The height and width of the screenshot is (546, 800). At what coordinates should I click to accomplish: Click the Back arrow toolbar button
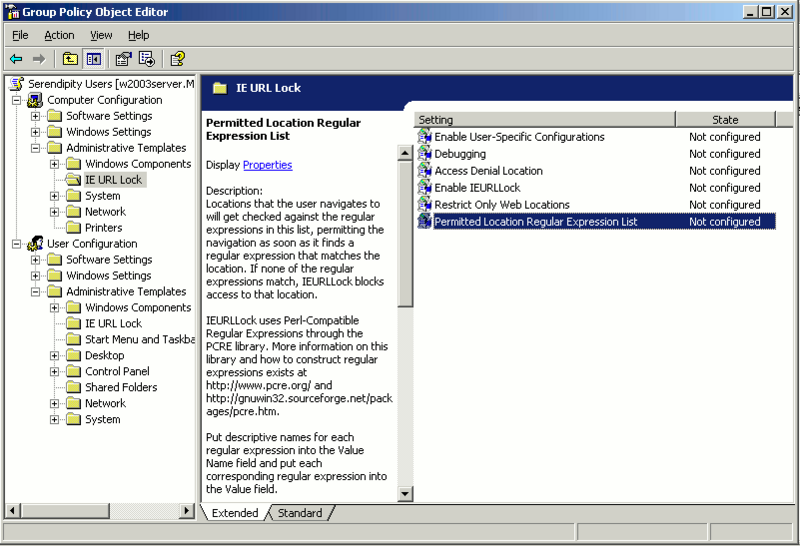(x=16, y=59)
